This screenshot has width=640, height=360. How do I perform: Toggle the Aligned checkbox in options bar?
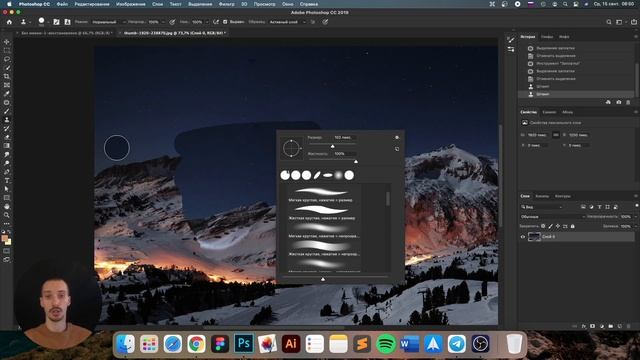[x=225, y=22]
